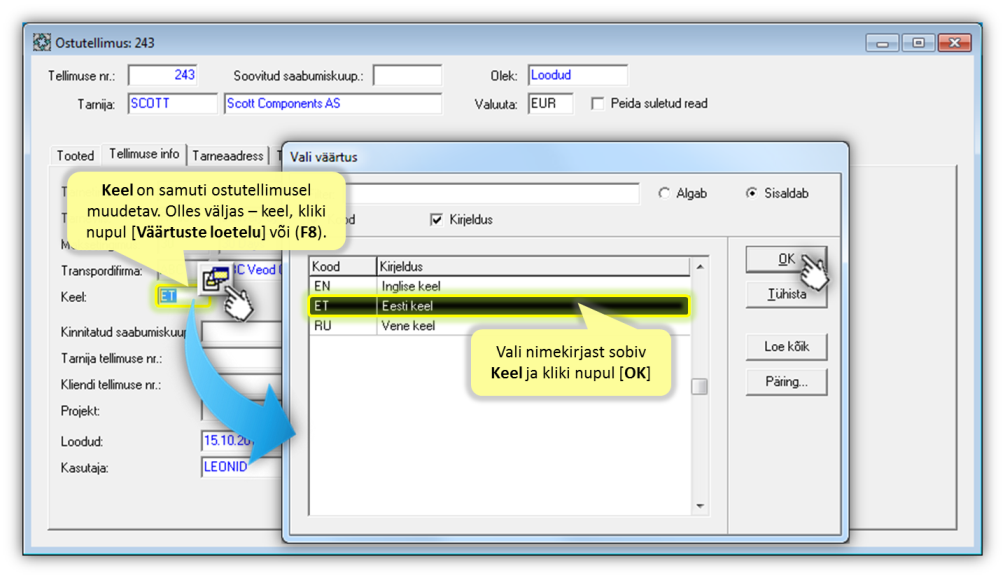Toggle the Kirjeldus checkbox

[x=436, y=220]
